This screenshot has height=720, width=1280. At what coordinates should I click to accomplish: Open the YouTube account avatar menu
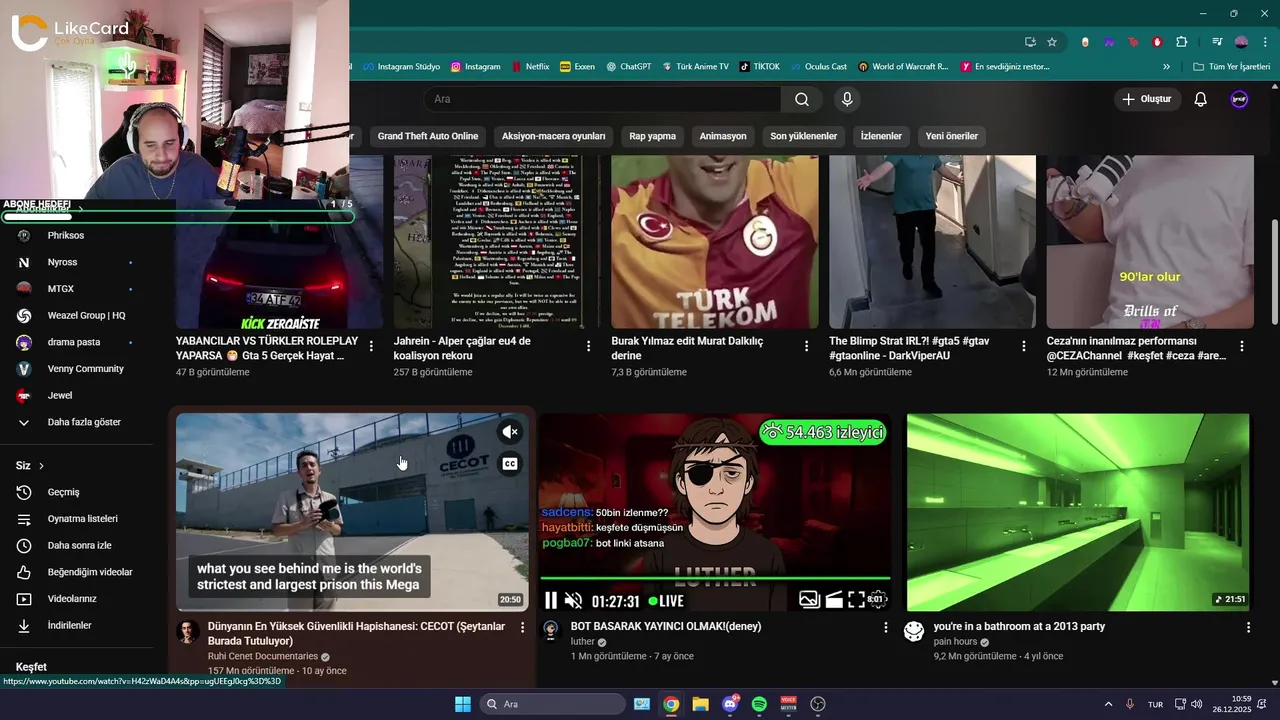1239,99
